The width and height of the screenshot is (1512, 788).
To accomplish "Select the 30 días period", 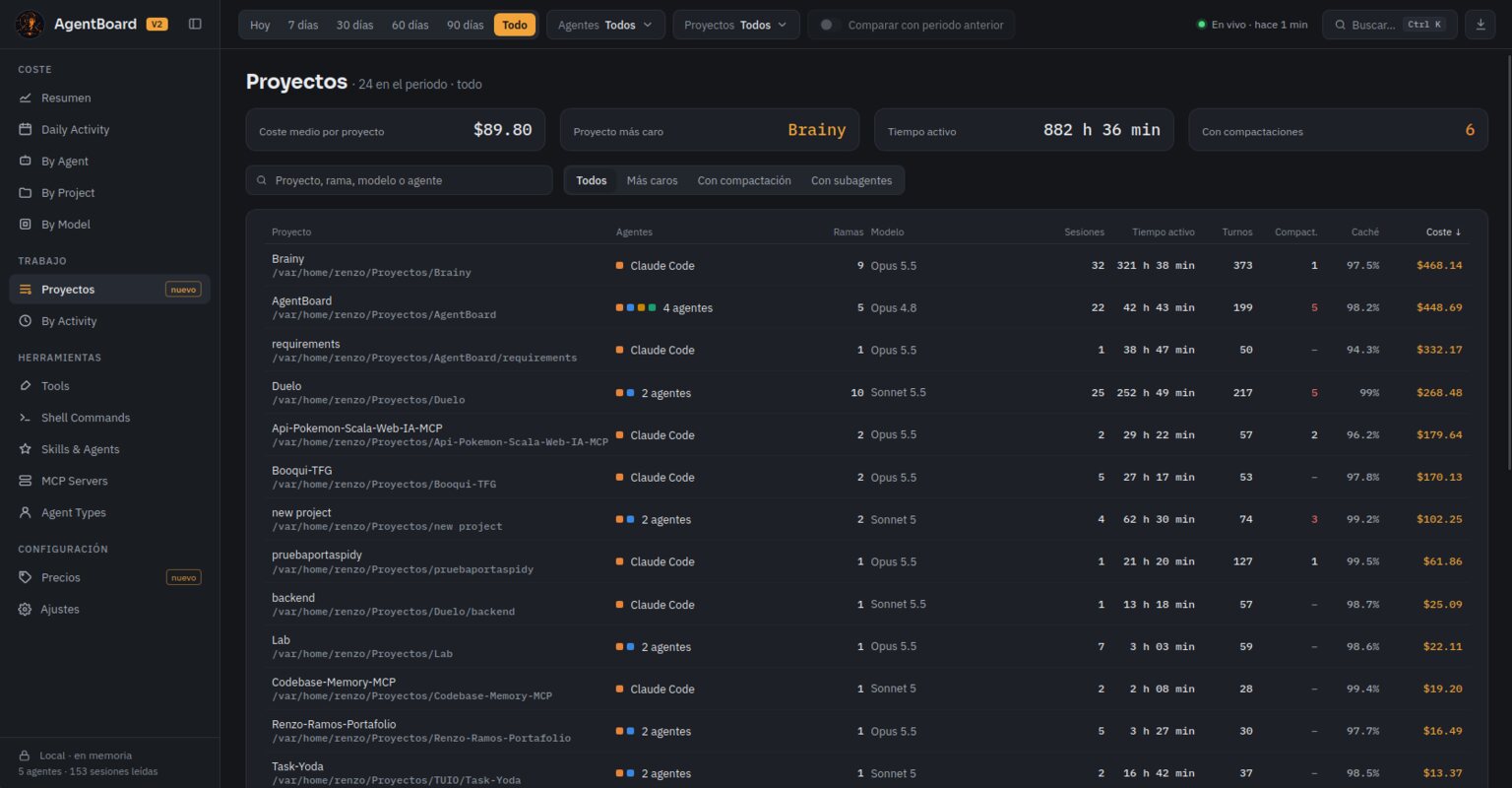I will (x=354, y=25).
